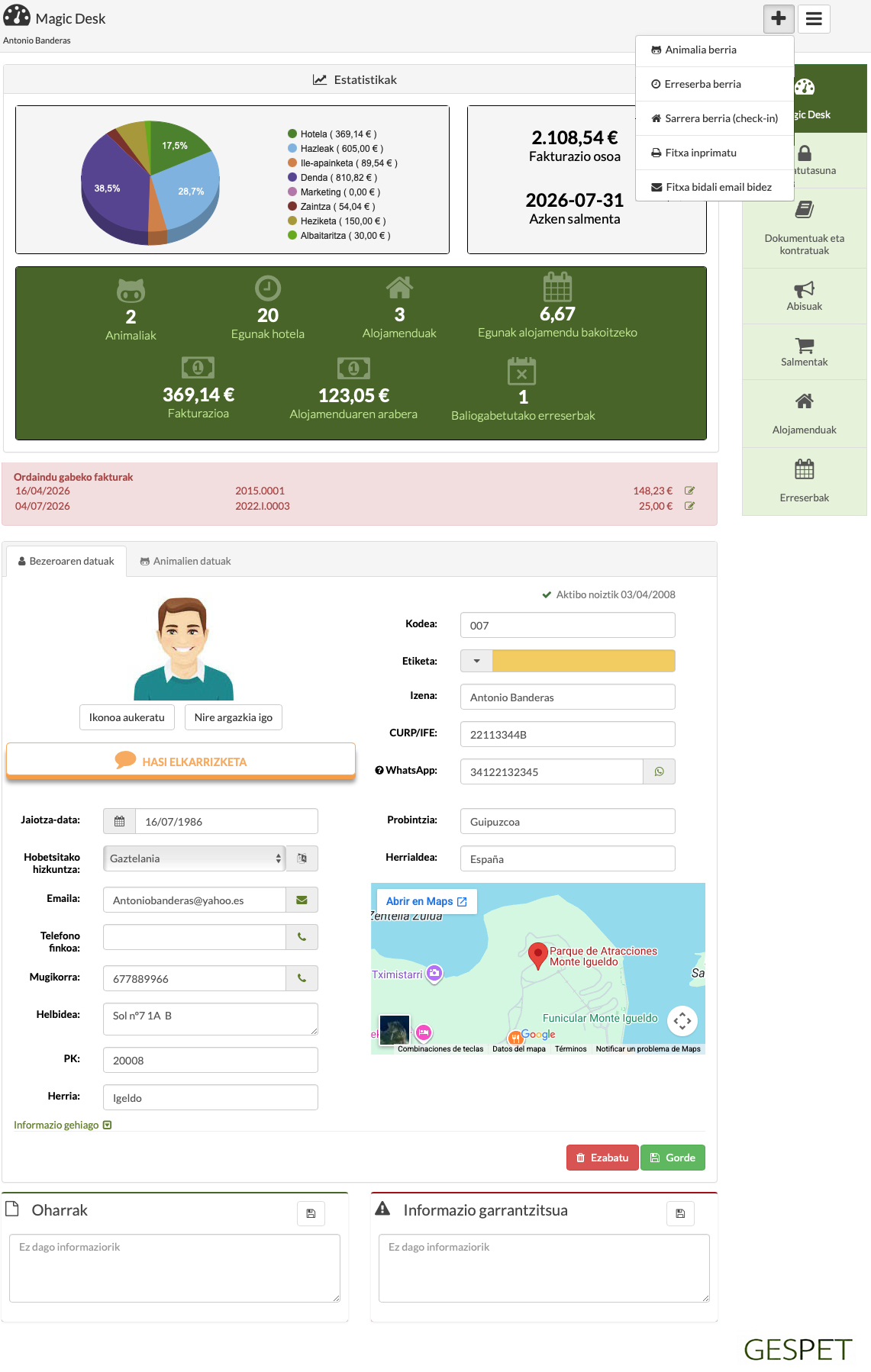This screenshot has width=871, height=1372.
Task: Switch to Animalien datuak tab
Action: [x=185, y=561]
